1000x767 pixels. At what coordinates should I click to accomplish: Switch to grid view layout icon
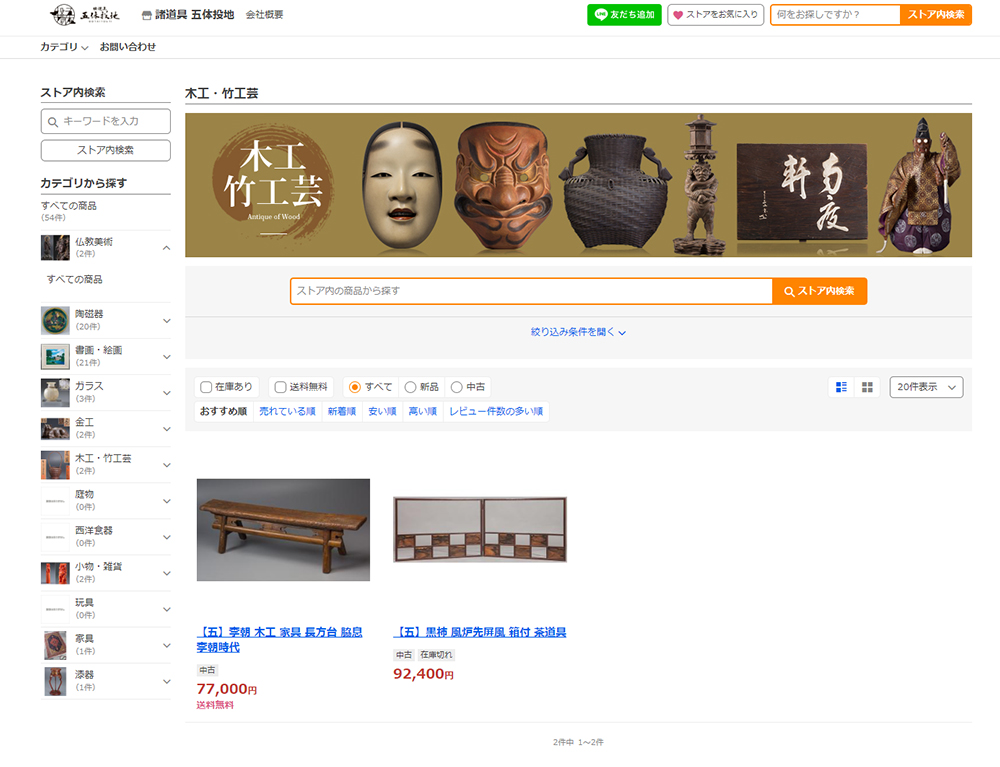point(867,387)
